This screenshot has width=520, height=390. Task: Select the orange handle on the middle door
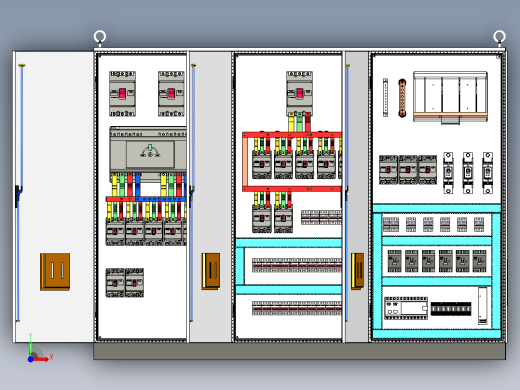(211, 271)
